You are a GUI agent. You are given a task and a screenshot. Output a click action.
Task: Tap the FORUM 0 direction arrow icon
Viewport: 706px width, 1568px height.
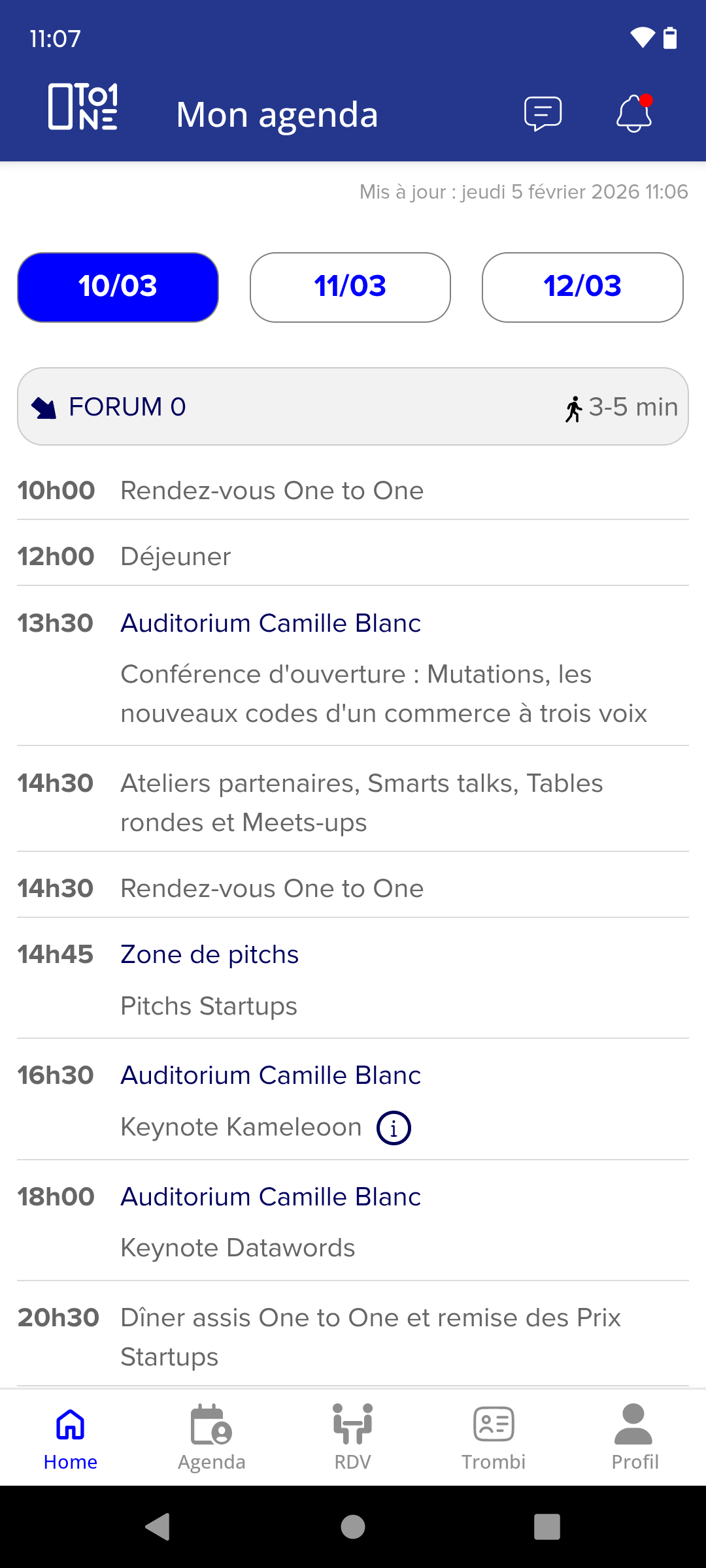click(44, 408)
